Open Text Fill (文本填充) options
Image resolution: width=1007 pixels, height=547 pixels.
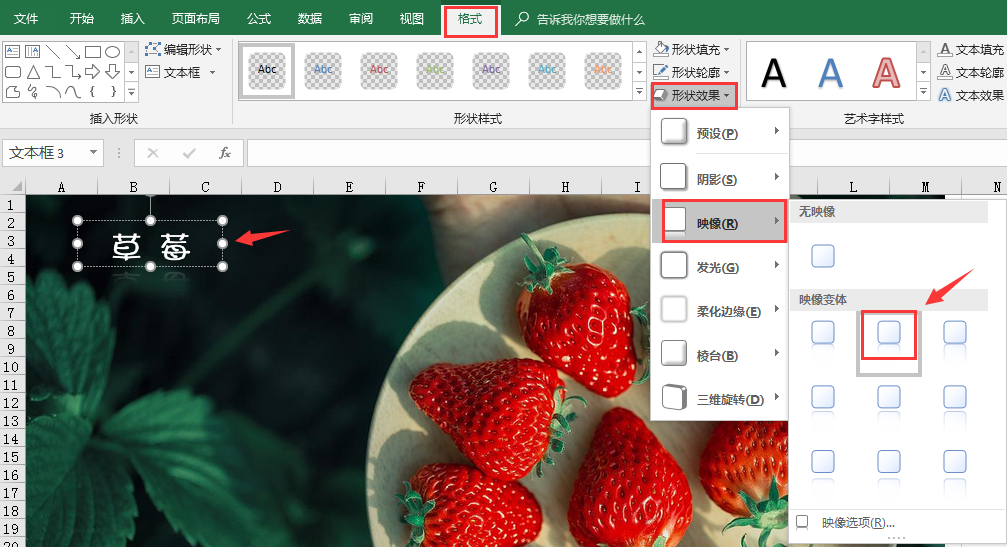coord(971,49)
